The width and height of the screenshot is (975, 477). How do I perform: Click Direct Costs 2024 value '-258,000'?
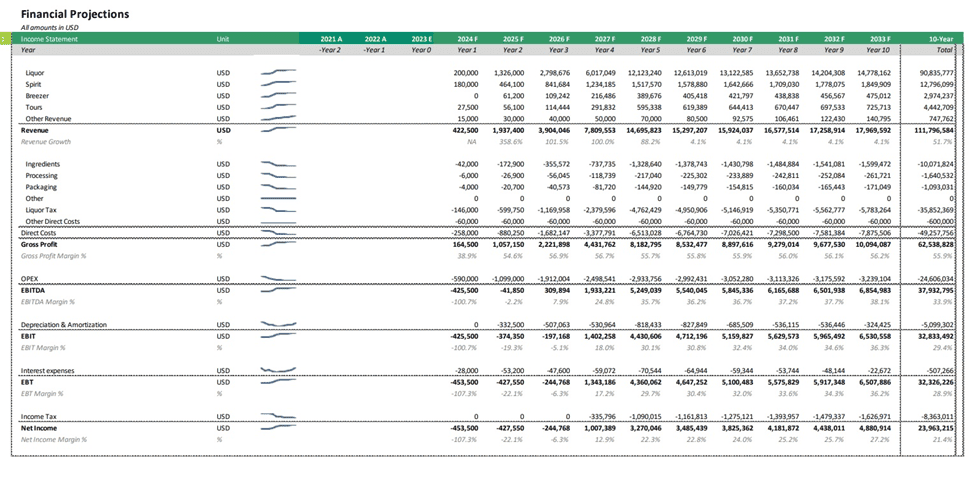pos(466,233)
